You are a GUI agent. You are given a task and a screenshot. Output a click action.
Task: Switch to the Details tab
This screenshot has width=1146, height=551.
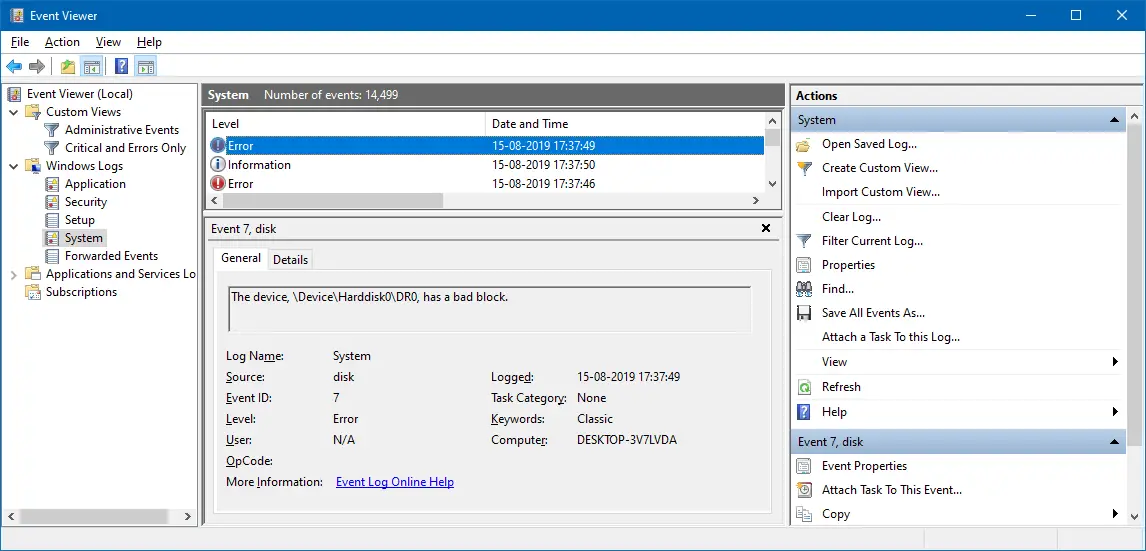tap(290, 259)
